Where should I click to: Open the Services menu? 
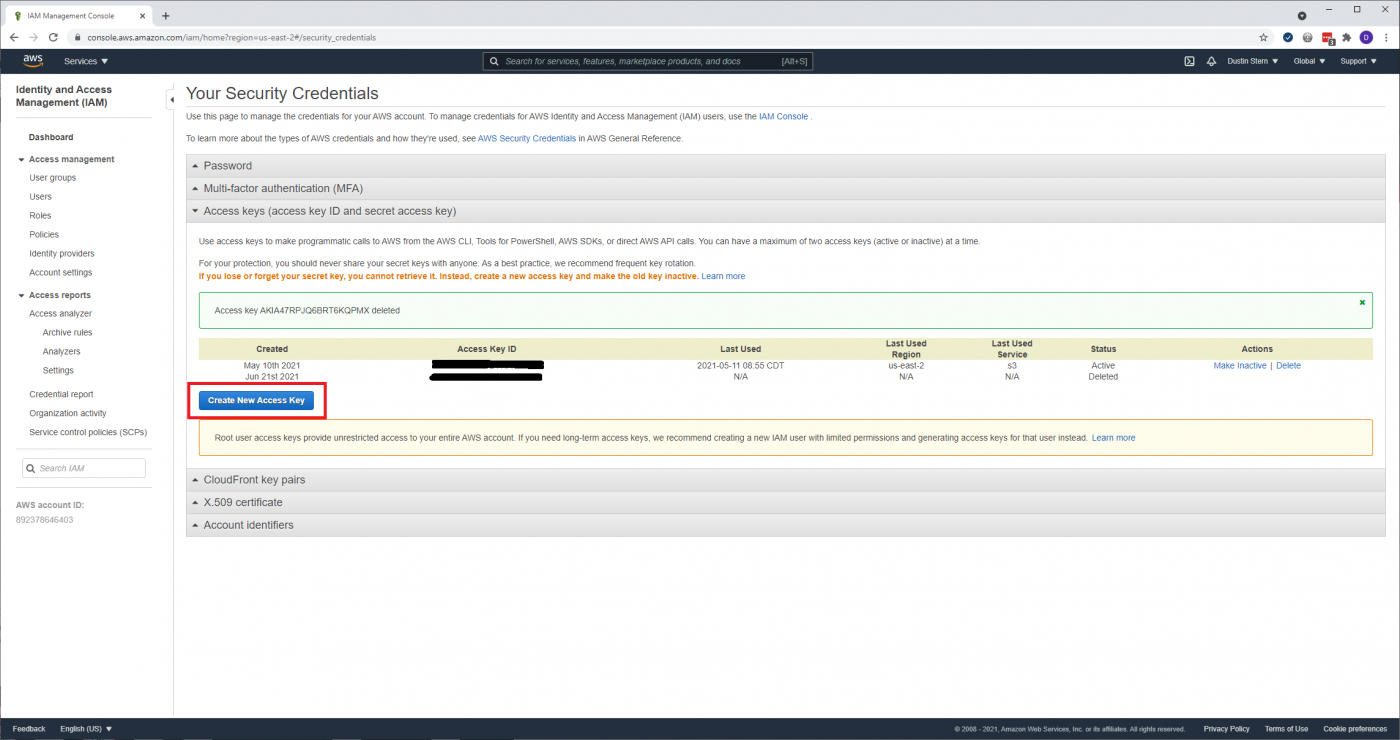coord(86,61)
